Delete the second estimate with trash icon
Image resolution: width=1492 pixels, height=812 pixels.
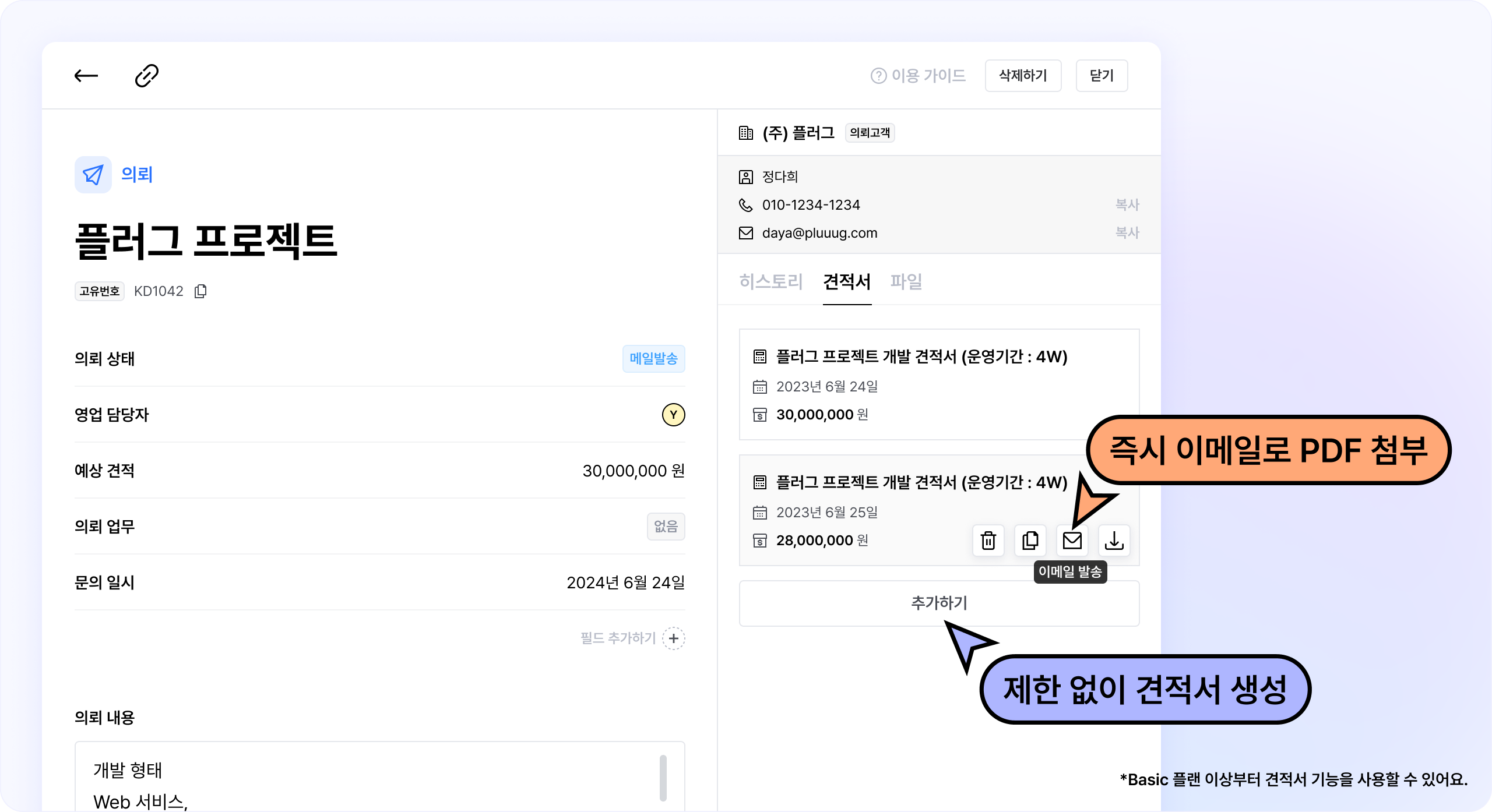coord(988,541)
